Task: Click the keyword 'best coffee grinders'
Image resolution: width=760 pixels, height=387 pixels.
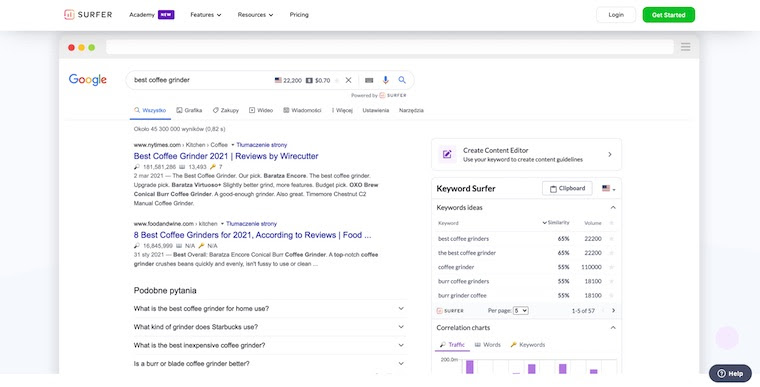Action: [463, 239]
